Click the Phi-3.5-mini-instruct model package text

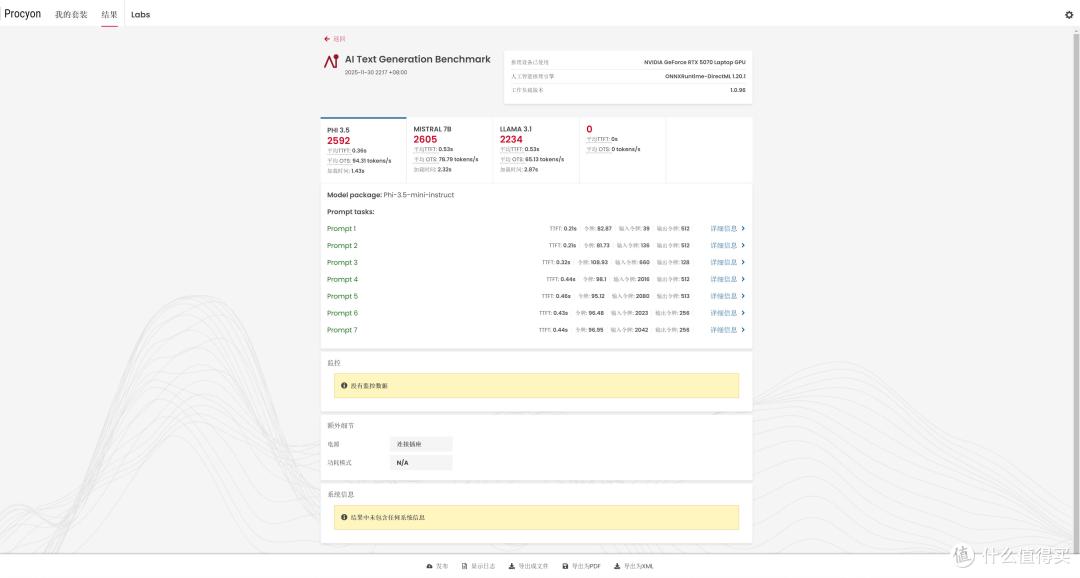pyautogui.click(x=419, y=195)
